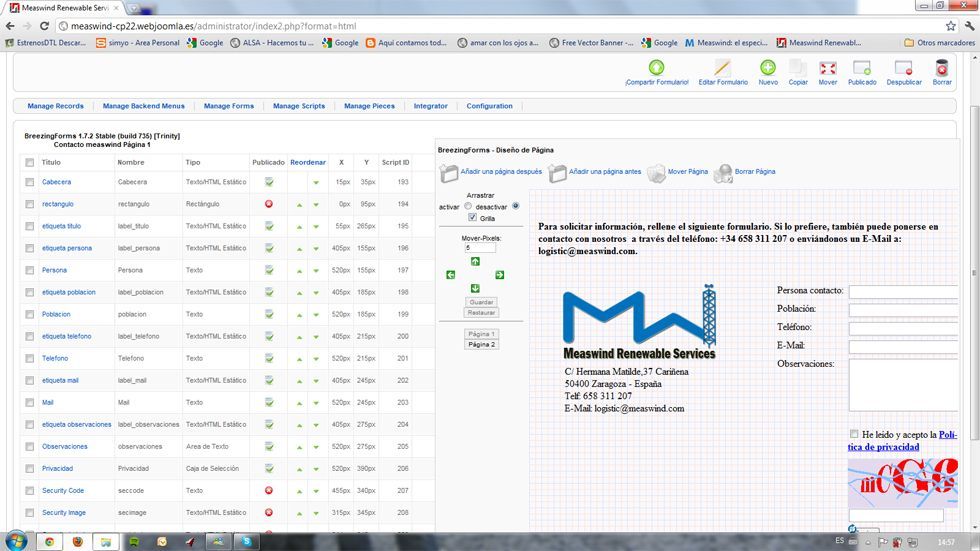Check the etiqueta persona row checkbox
The height and width of the screenshot is (551, 980).
29,248
